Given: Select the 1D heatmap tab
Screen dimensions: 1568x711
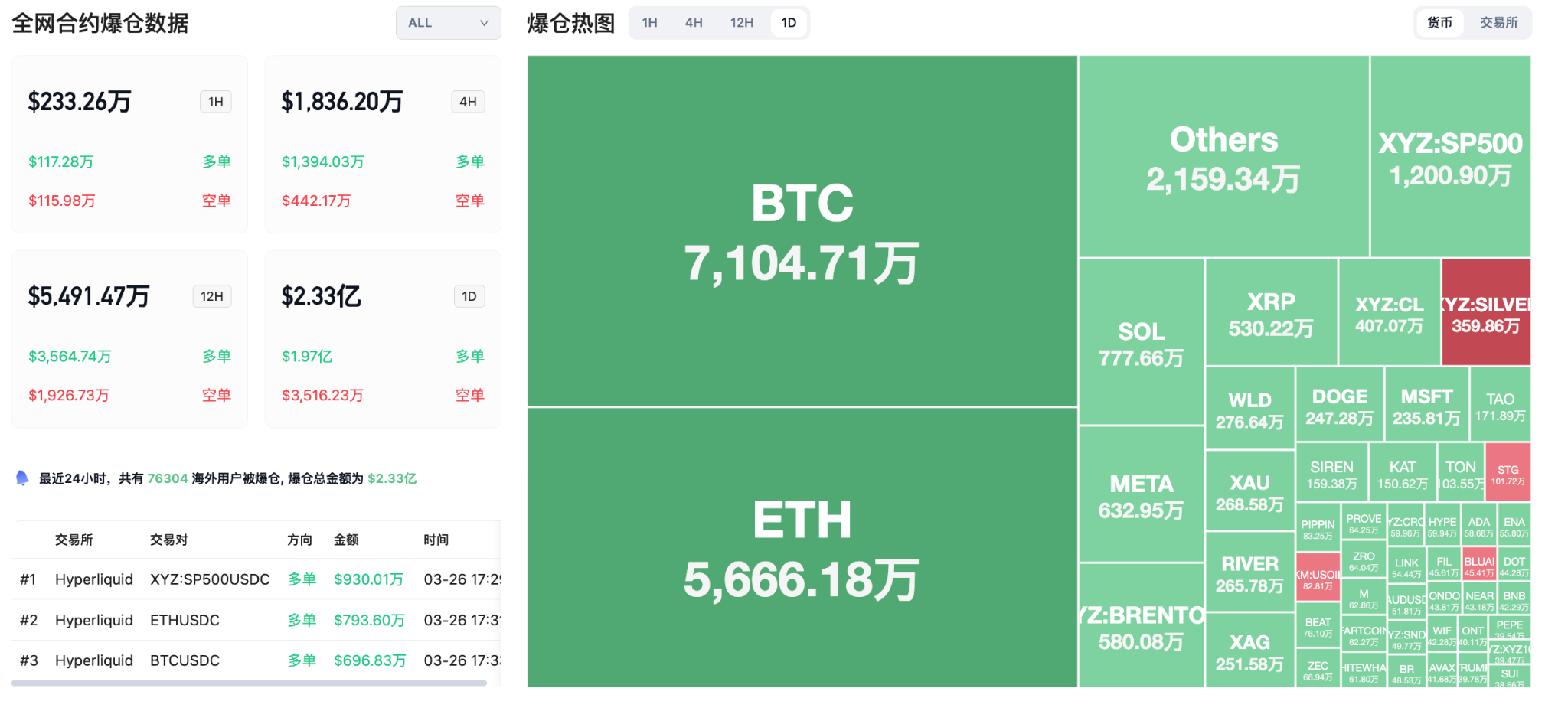Looking at the screenshot, I should click(789, 23).
